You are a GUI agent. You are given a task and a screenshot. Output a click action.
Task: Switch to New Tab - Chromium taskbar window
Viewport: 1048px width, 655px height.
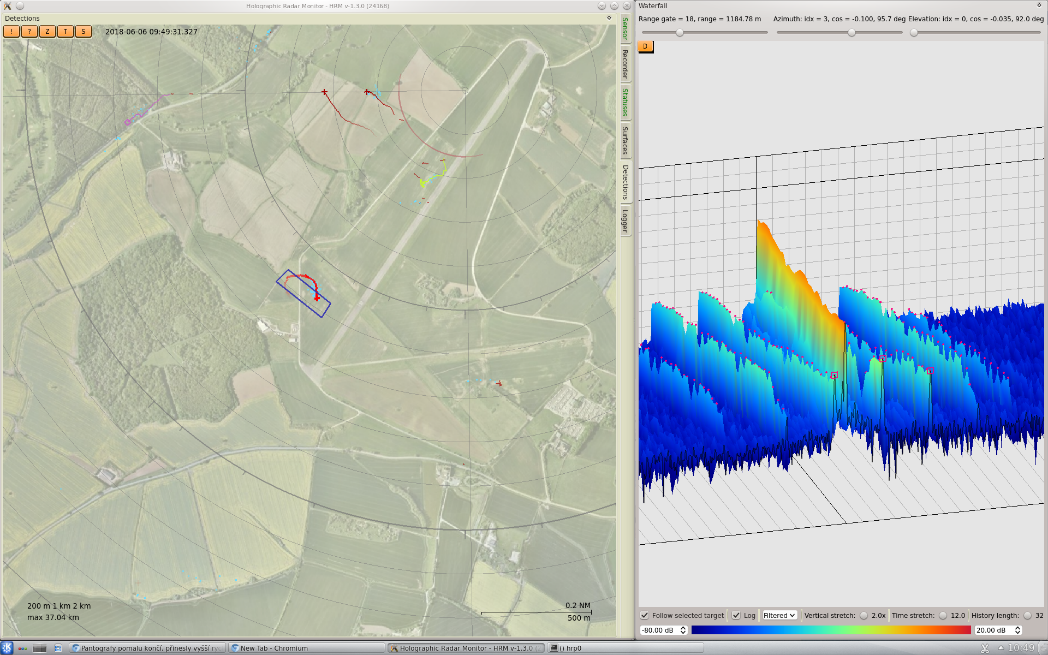[272, 648]
